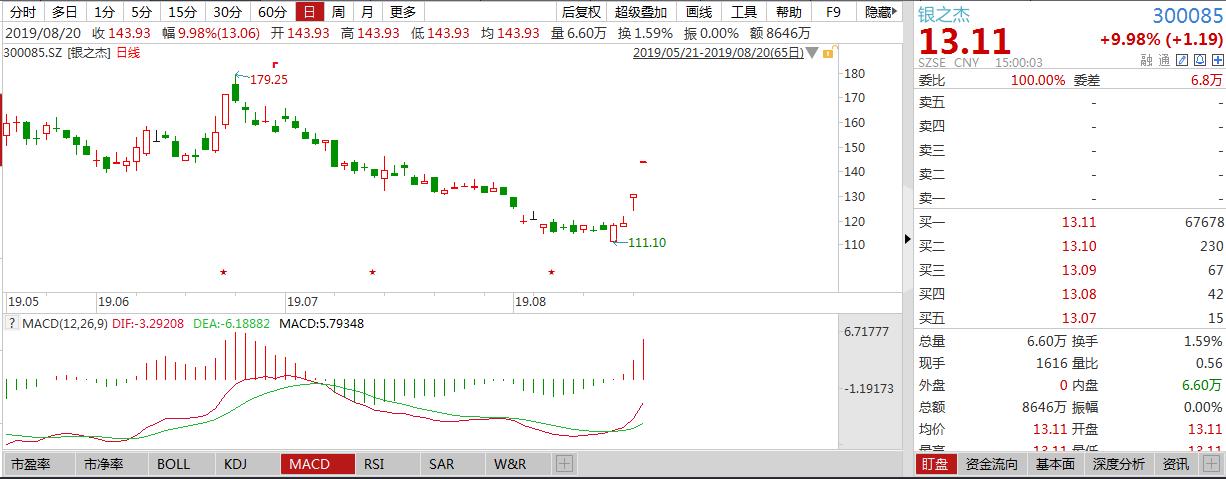The height and width of the screenshot is (479, 1226).
Task: Open the 画线 drawing tools
Action: click(x=699, y=12)
